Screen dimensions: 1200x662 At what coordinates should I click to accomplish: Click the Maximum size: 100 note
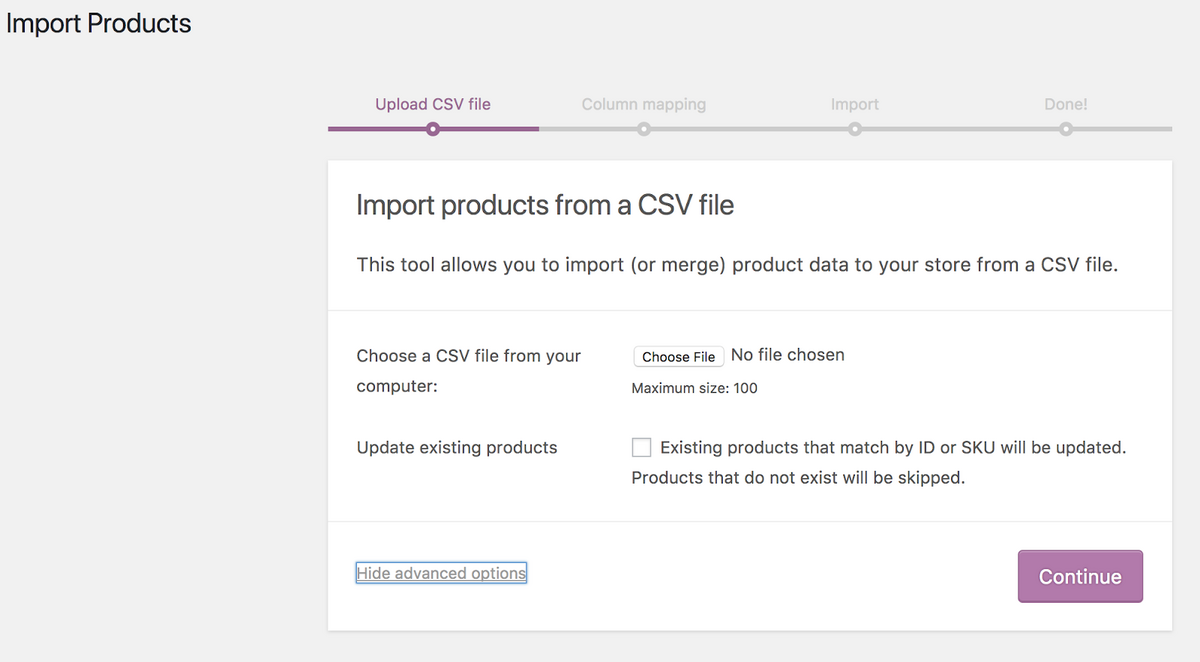pos(695,388)
